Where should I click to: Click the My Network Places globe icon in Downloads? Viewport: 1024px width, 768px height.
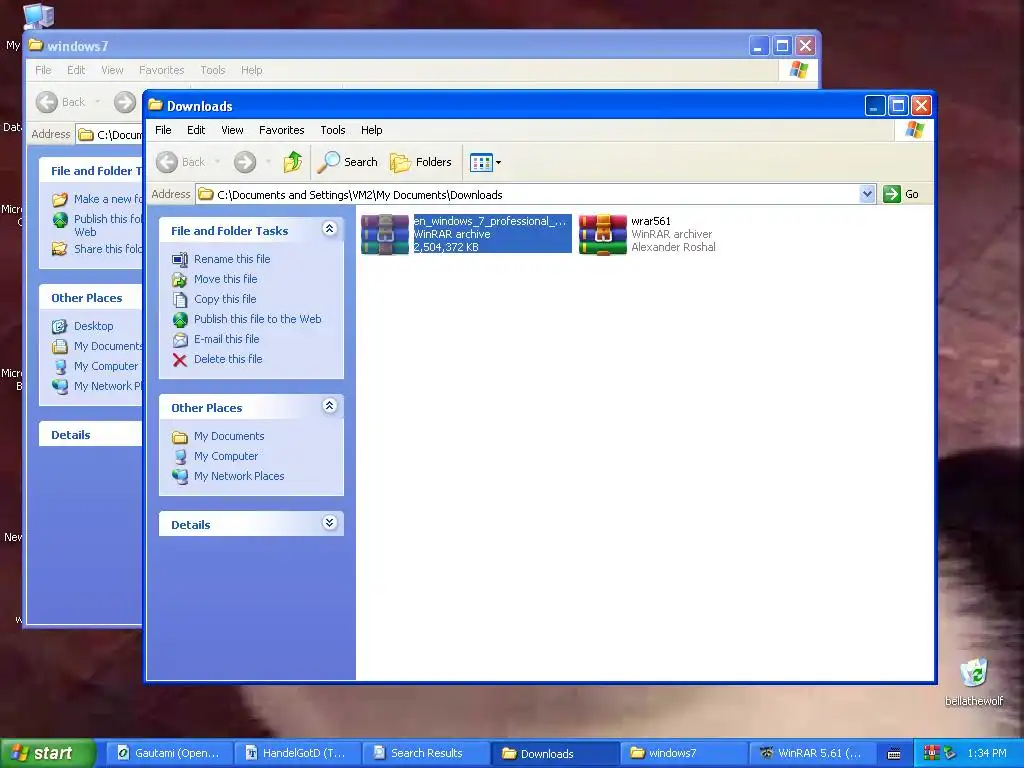(180, 477)
